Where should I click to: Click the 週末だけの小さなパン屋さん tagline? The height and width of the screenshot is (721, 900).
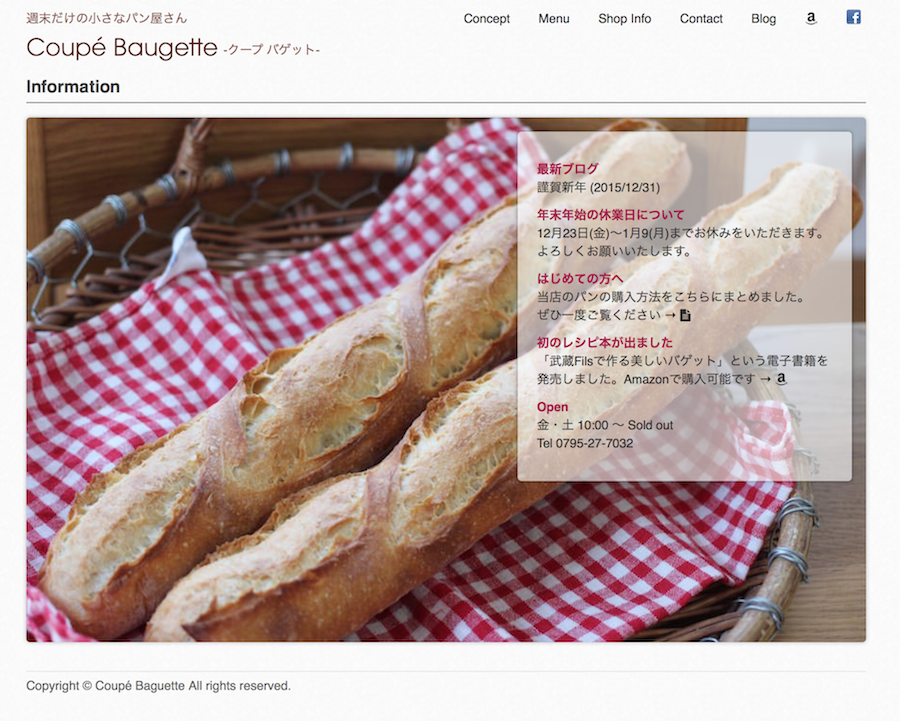click(x=107, y=18)
